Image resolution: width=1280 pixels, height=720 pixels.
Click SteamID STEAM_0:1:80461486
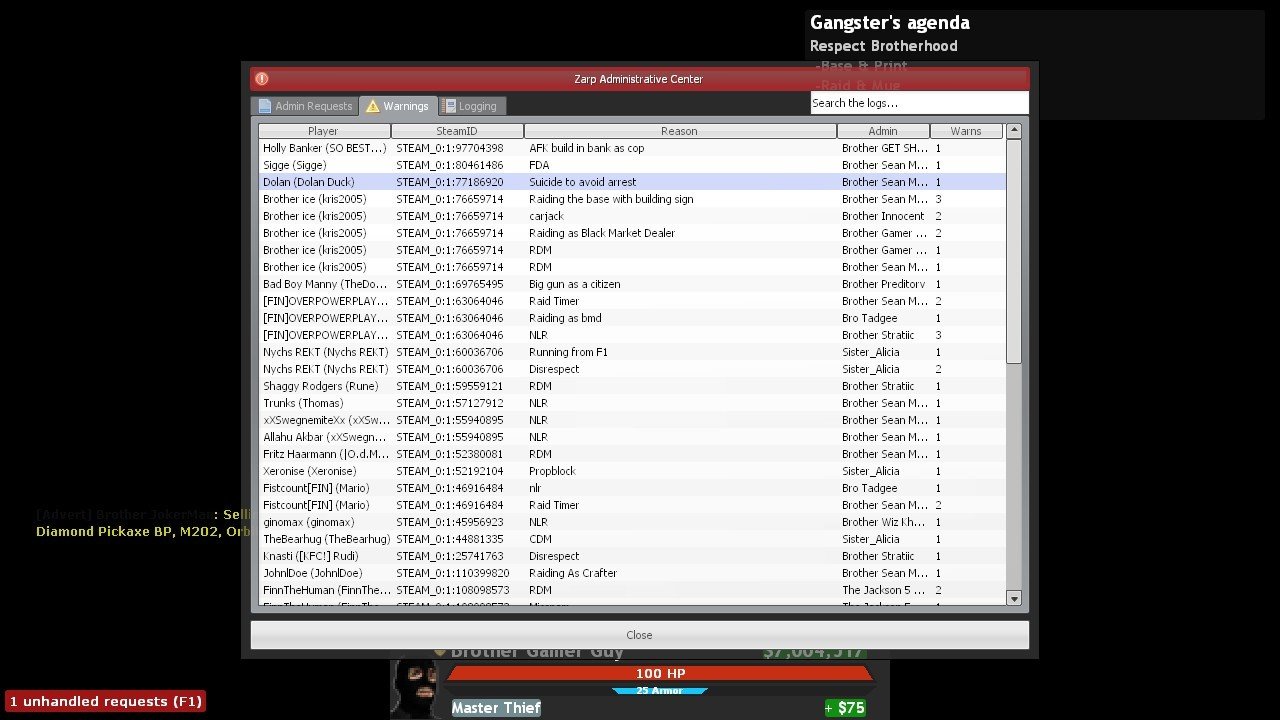(450, 165)
